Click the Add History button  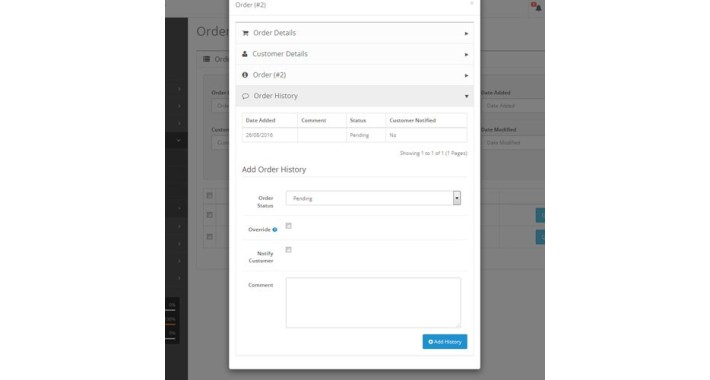[445, 342]
